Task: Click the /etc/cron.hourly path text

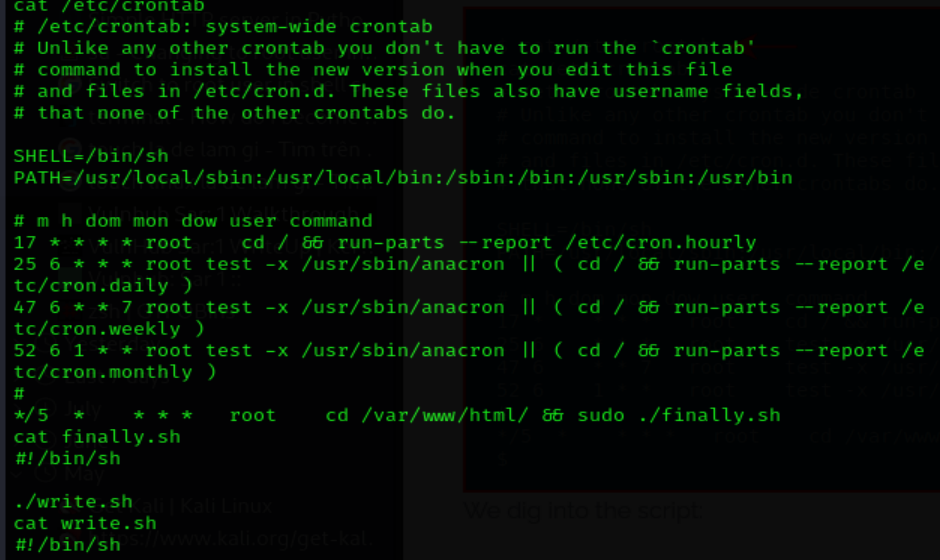Action: (661, 242)
